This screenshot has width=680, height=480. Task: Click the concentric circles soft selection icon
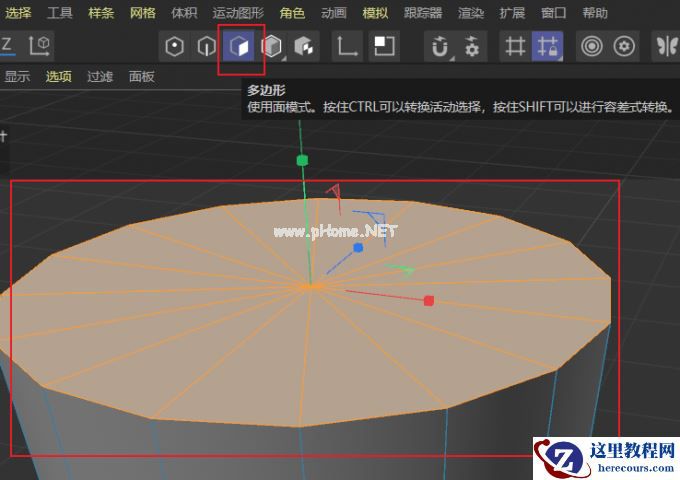(x=592, y=46)
